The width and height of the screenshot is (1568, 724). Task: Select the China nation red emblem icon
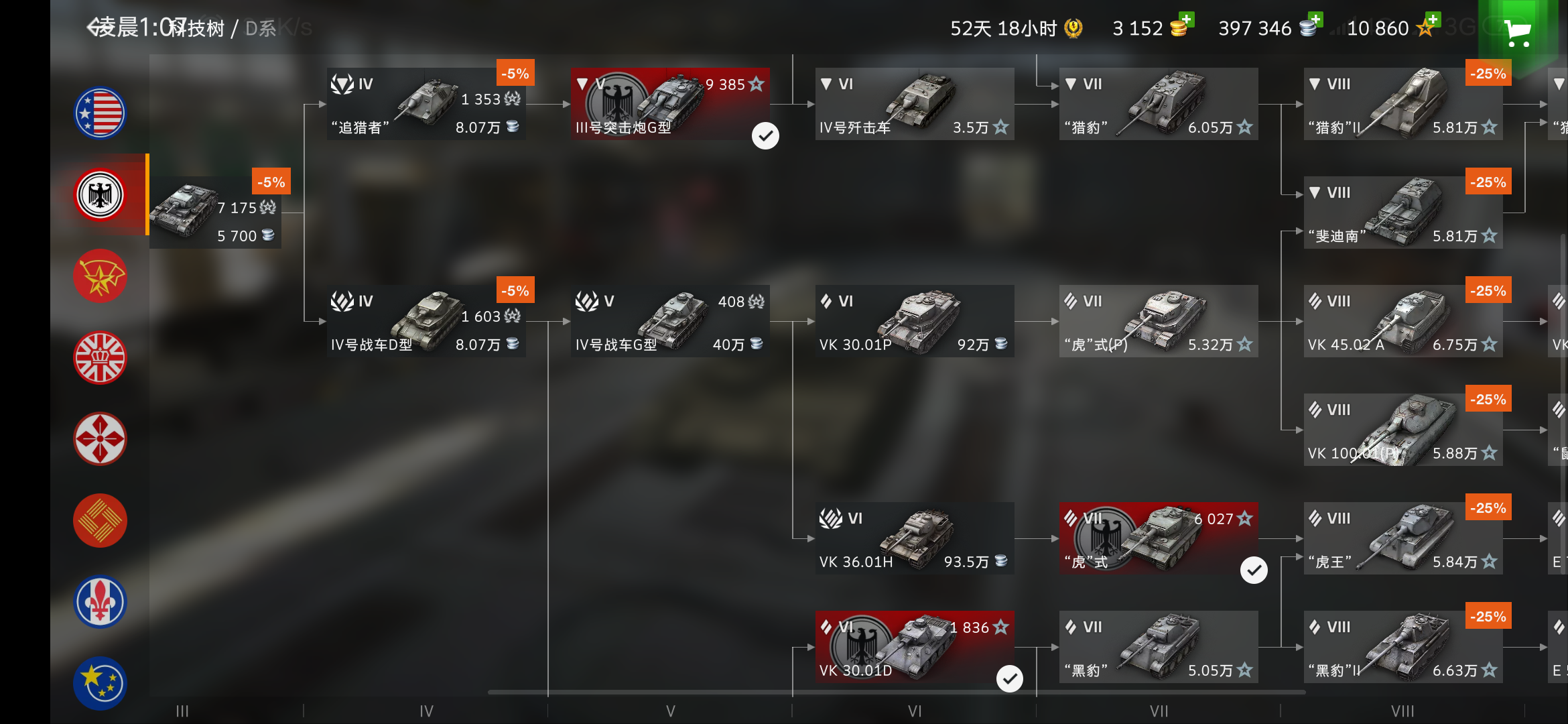(x=100, y=521)
